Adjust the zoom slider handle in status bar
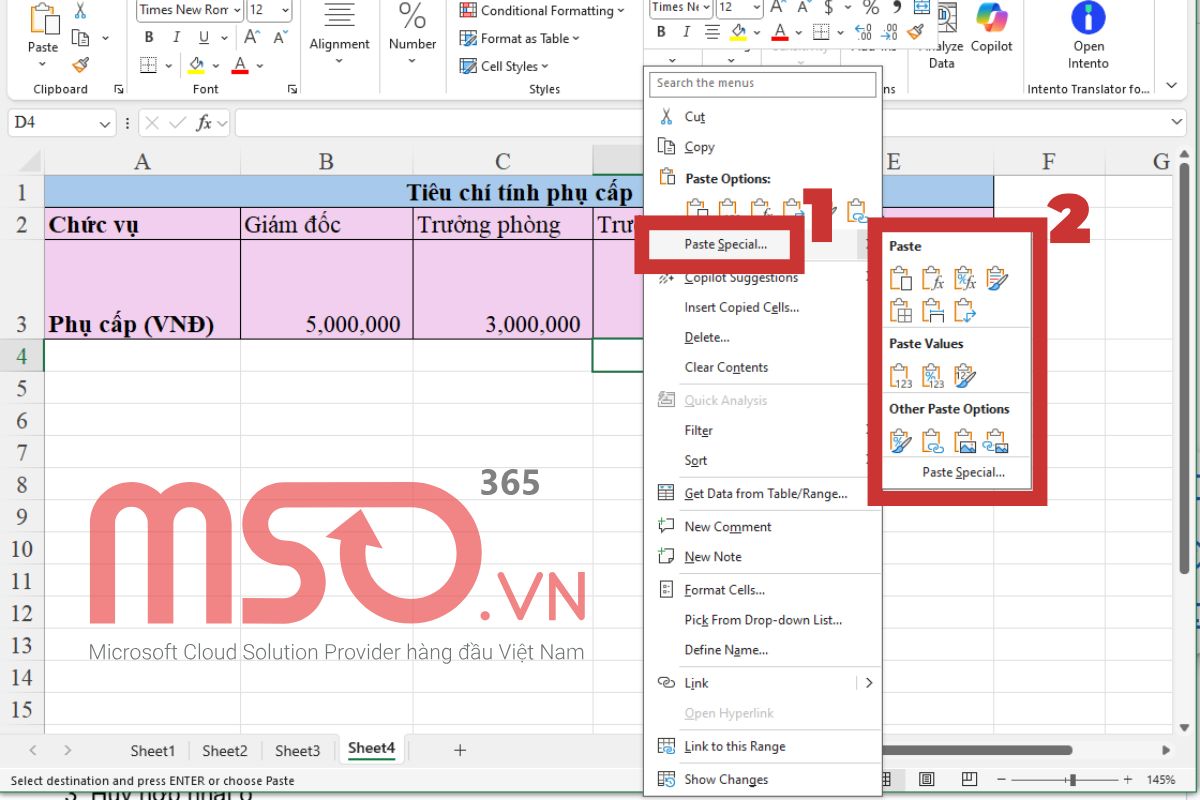This screenshot has width=1200, height=800. tap(1073, 779)
